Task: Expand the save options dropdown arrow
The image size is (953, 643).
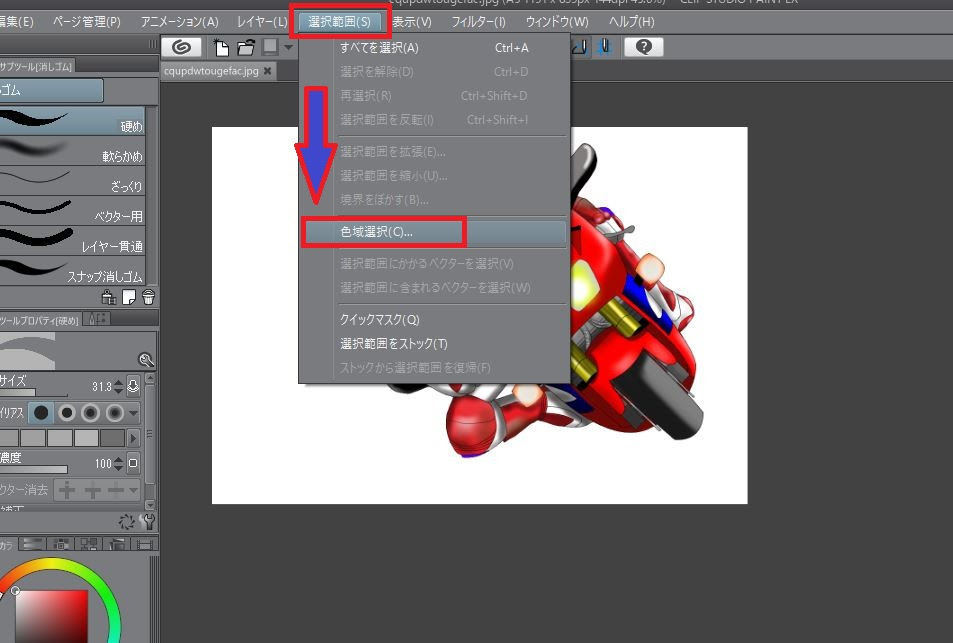Action: point(288,47)
